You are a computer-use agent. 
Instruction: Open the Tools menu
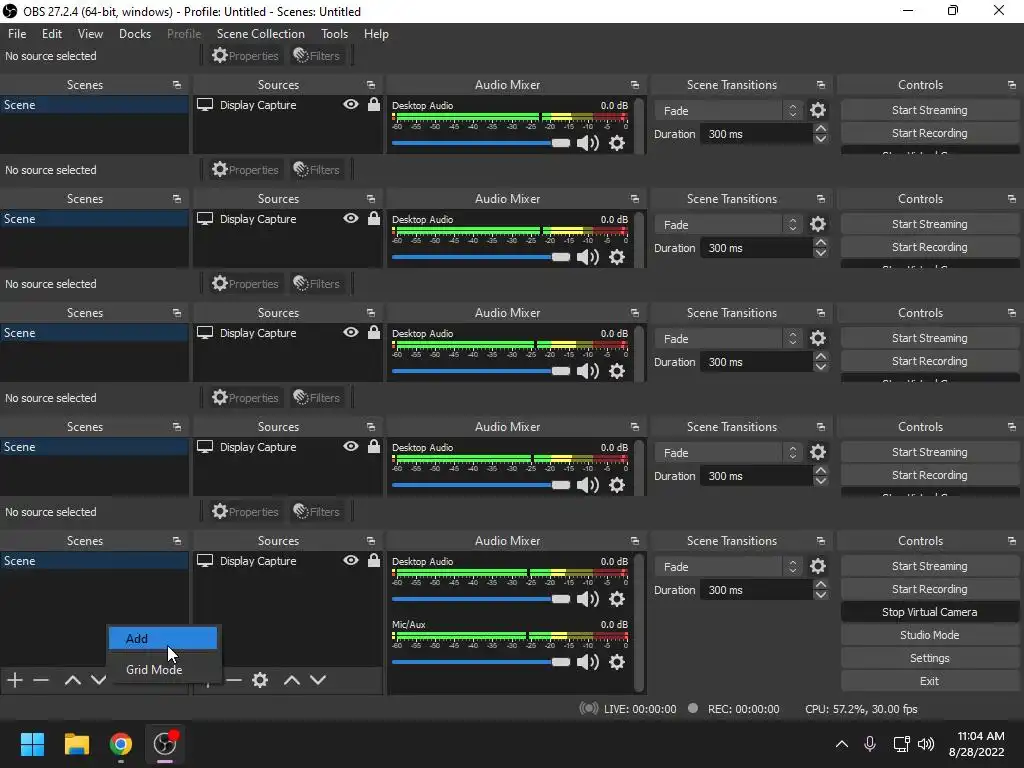click(334, 34)
